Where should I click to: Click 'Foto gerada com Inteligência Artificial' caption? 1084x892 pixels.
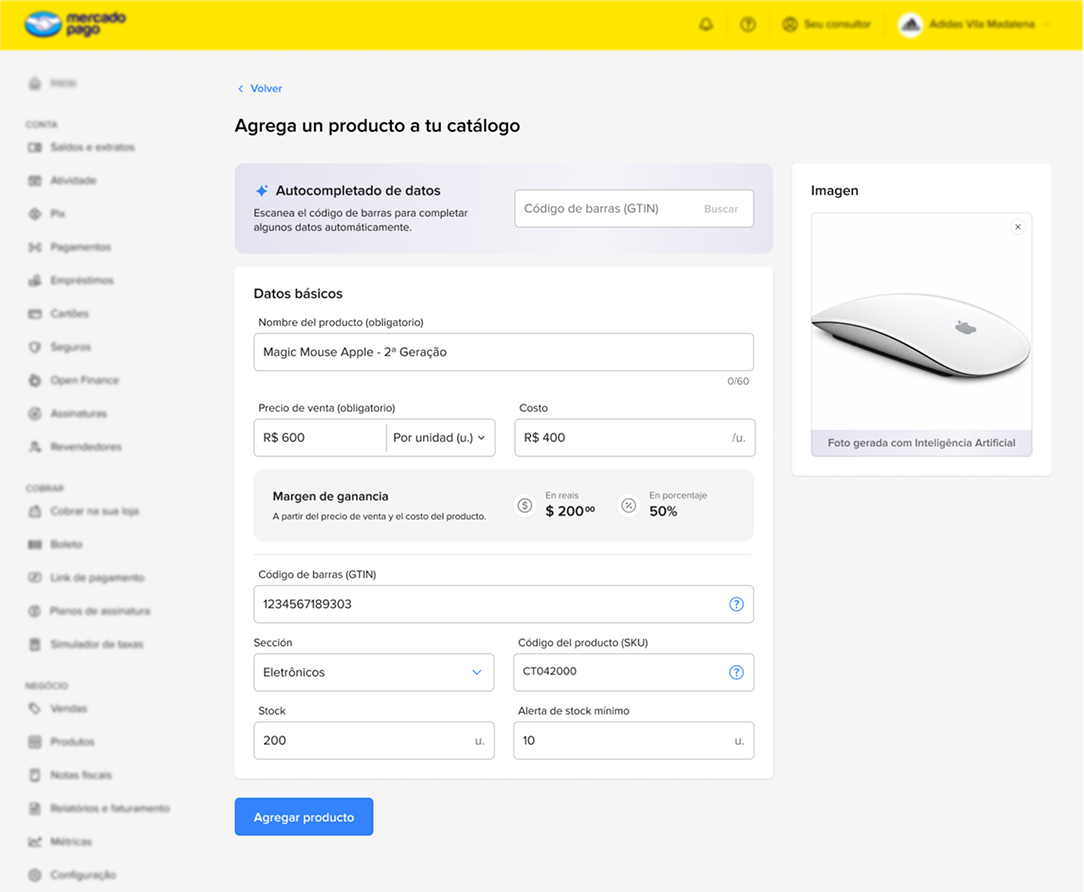(922, 443)
